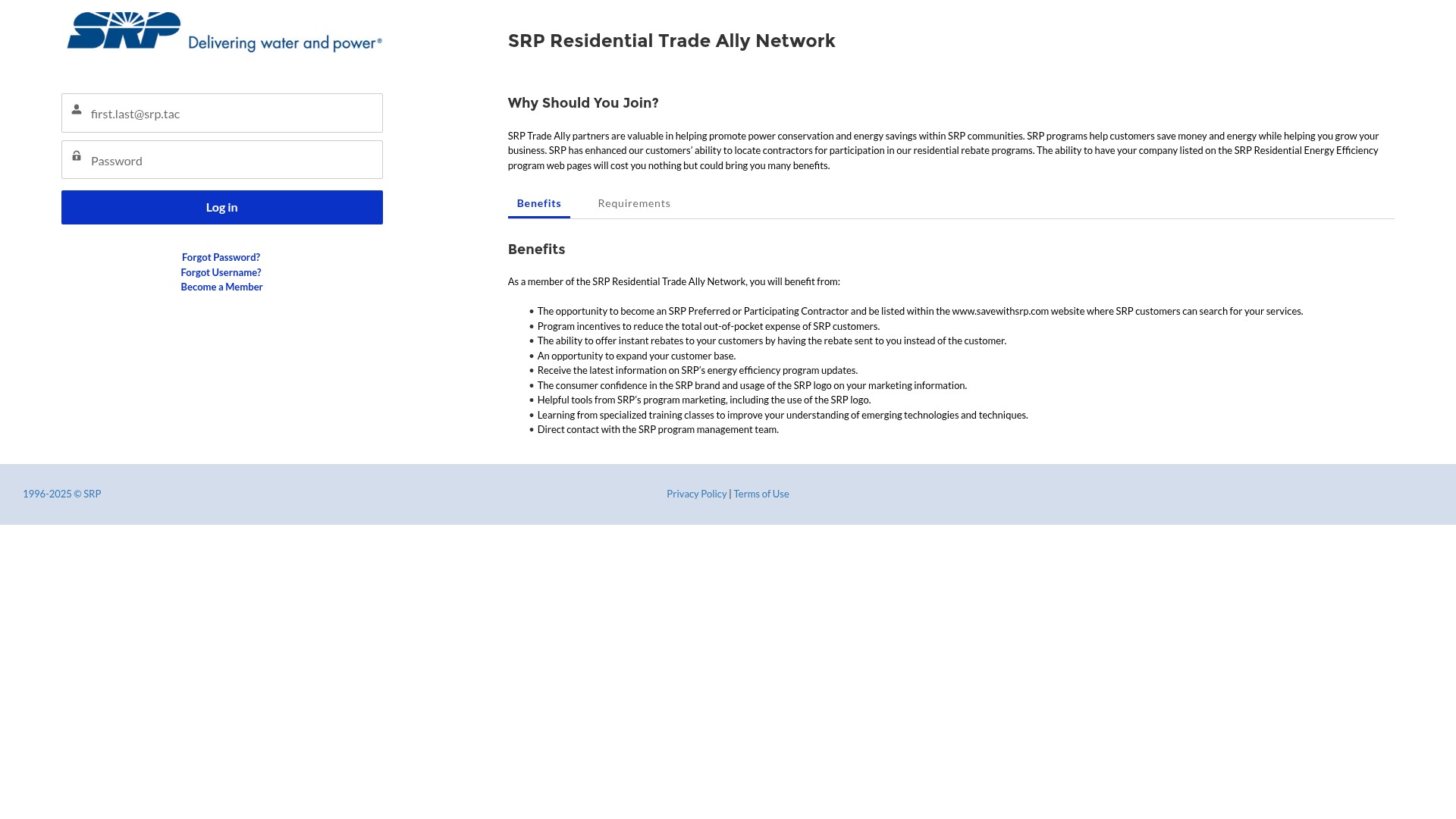The width and height of the screenshot is (1456, 819).
Task: Click the bullet about specialized training classes
Action: pos(783,415)
